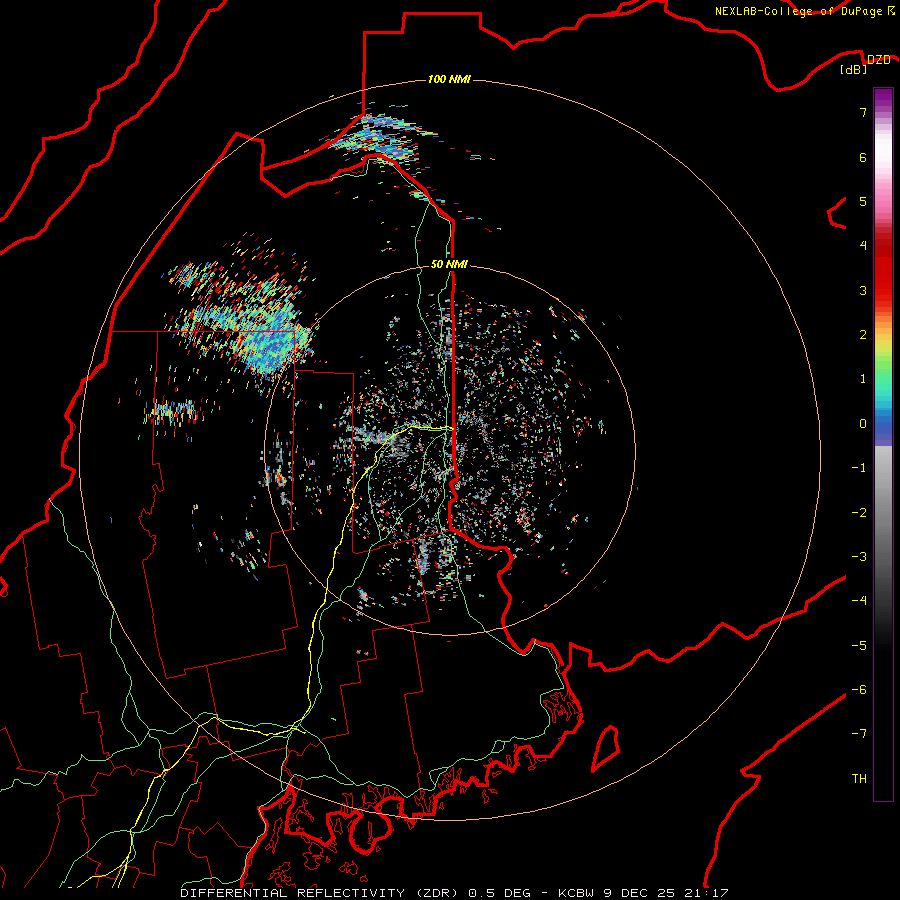Click the [dB] unit label
This screenshot has height=900, width=900.
click(x=854, y=70)
